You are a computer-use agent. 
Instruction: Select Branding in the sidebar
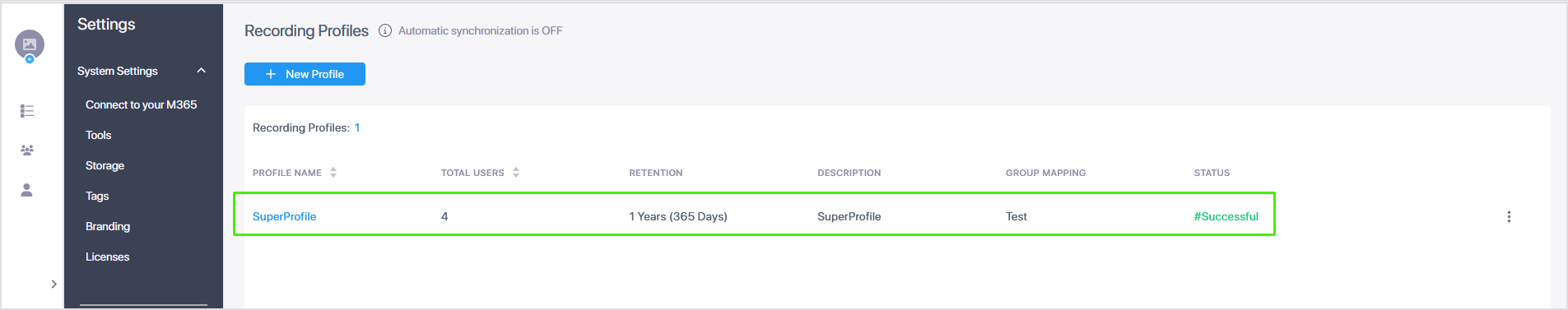point(108,226)
